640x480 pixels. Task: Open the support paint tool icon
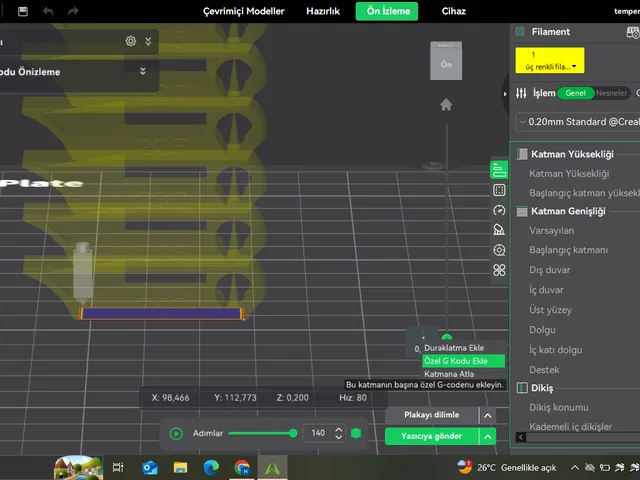[x=499, y=230]
